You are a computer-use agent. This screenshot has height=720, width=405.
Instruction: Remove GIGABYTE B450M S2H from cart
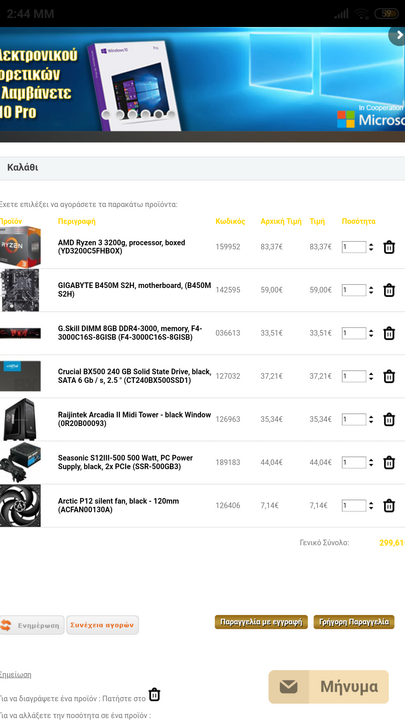[389, 290]
